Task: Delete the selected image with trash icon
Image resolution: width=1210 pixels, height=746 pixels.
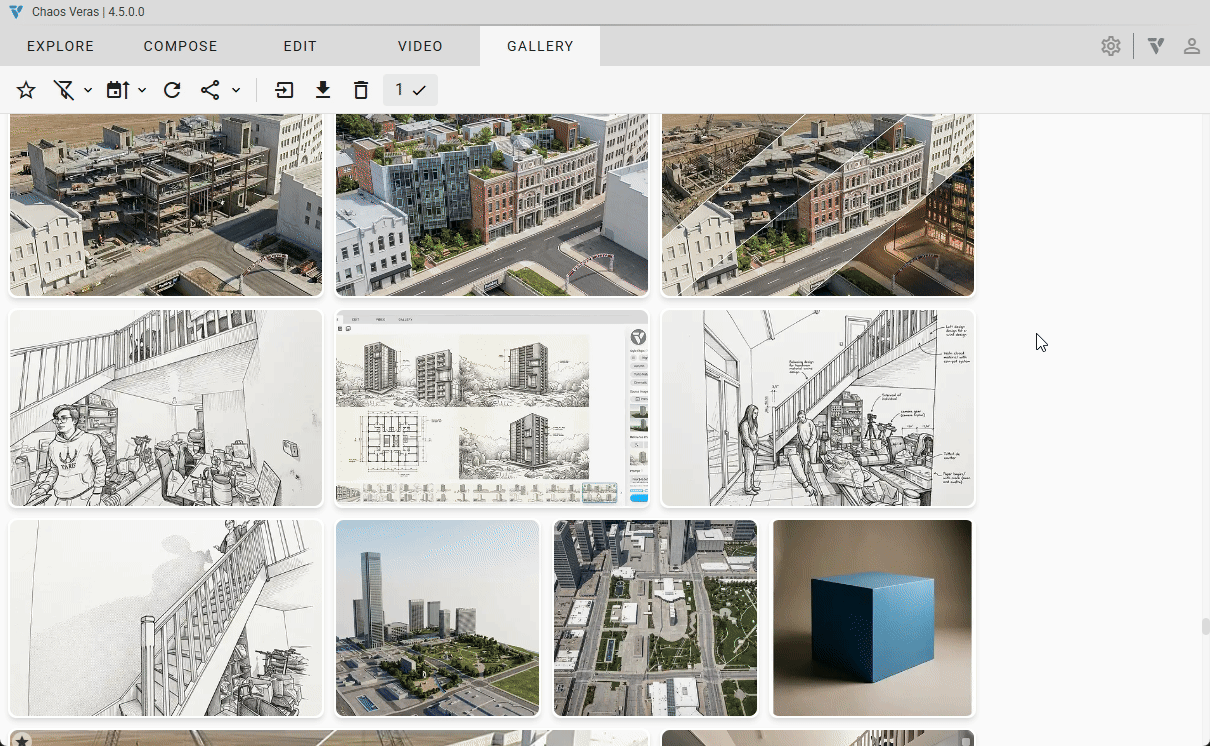Action: click(361, 90)
